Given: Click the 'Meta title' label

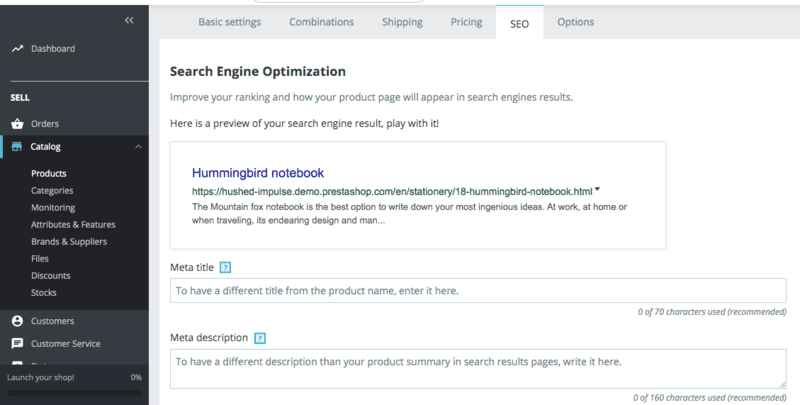Looking at the screenshot, I should pyautogui.click(x=192, y=267).
